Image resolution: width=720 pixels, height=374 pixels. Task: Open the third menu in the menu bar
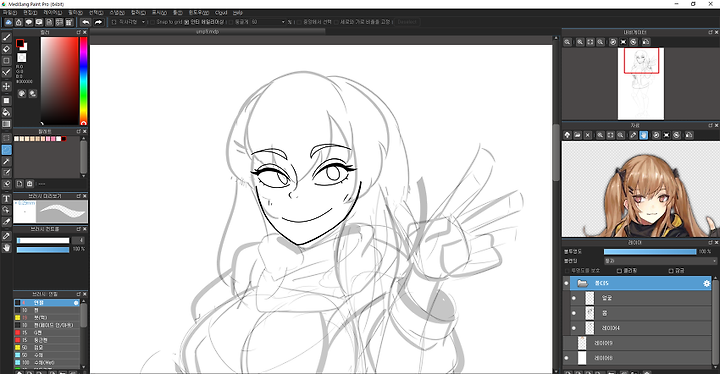coord(52,13)
